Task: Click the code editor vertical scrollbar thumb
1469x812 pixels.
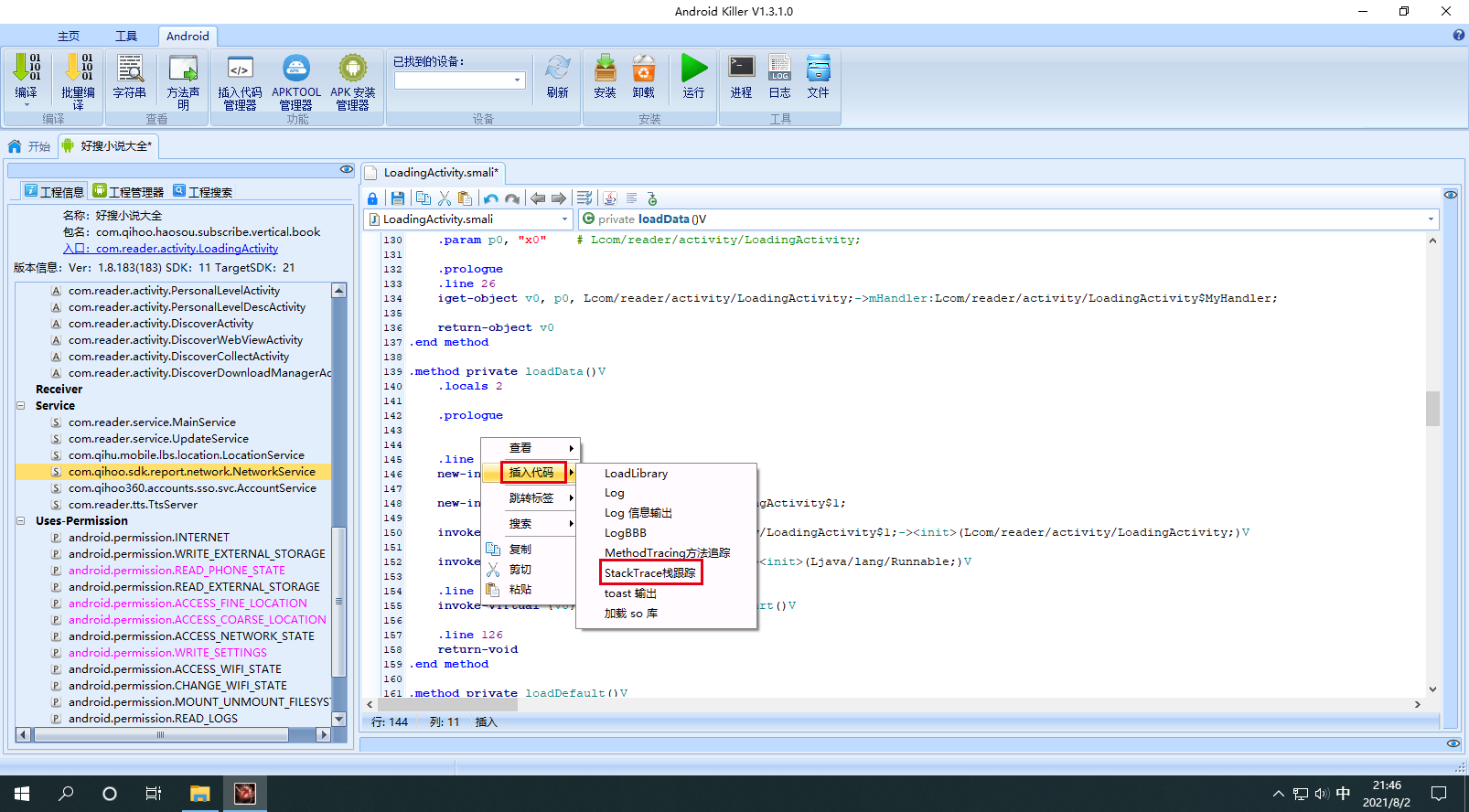Action: tap(1432, 409)
